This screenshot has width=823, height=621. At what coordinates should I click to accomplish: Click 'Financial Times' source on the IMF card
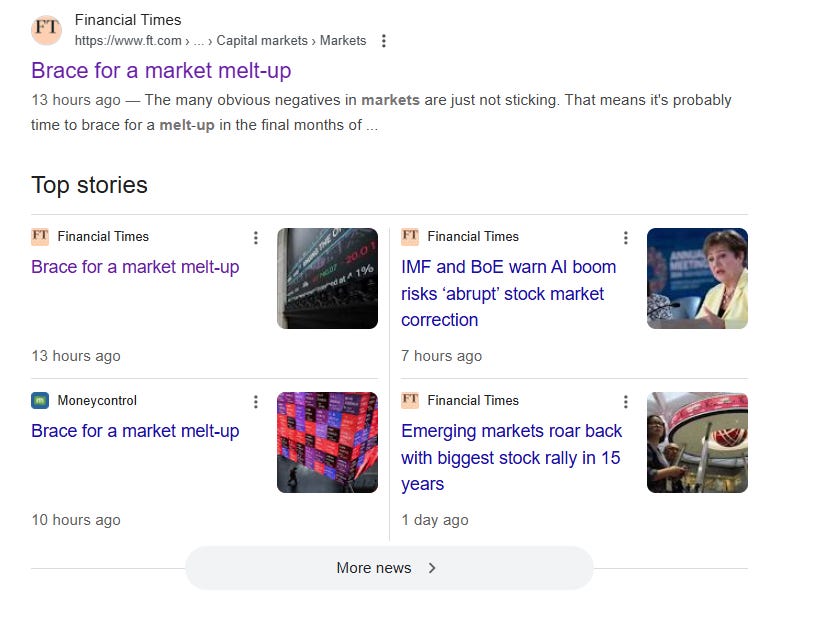tap(473, 237)
